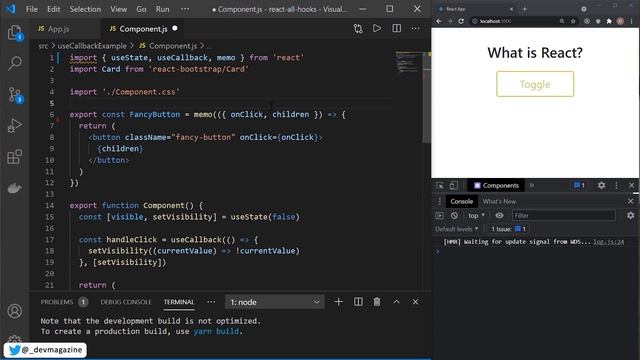Close the DevTools console drawer
Viewport: 640px width, 360px height.
point(631,201)
